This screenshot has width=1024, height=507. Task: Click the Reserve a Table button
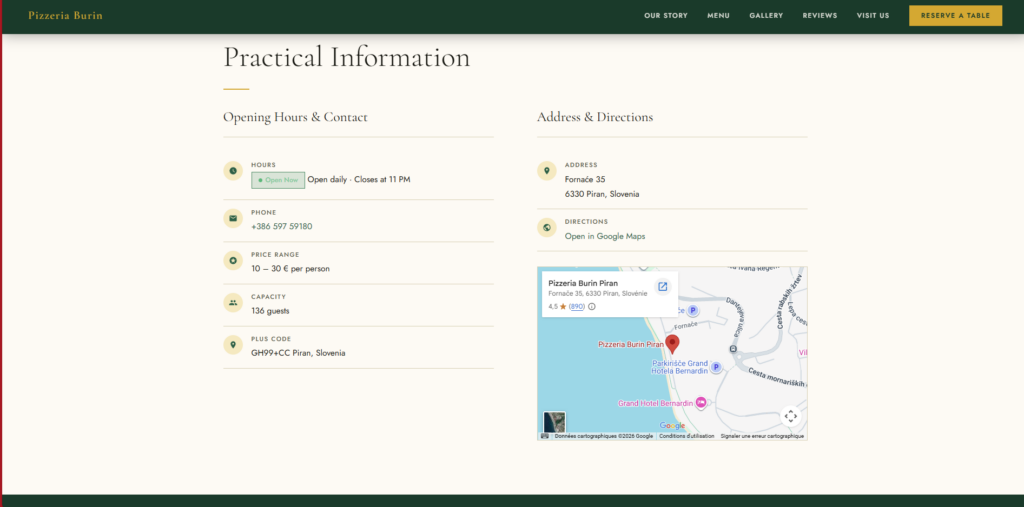tap(955, 16)
